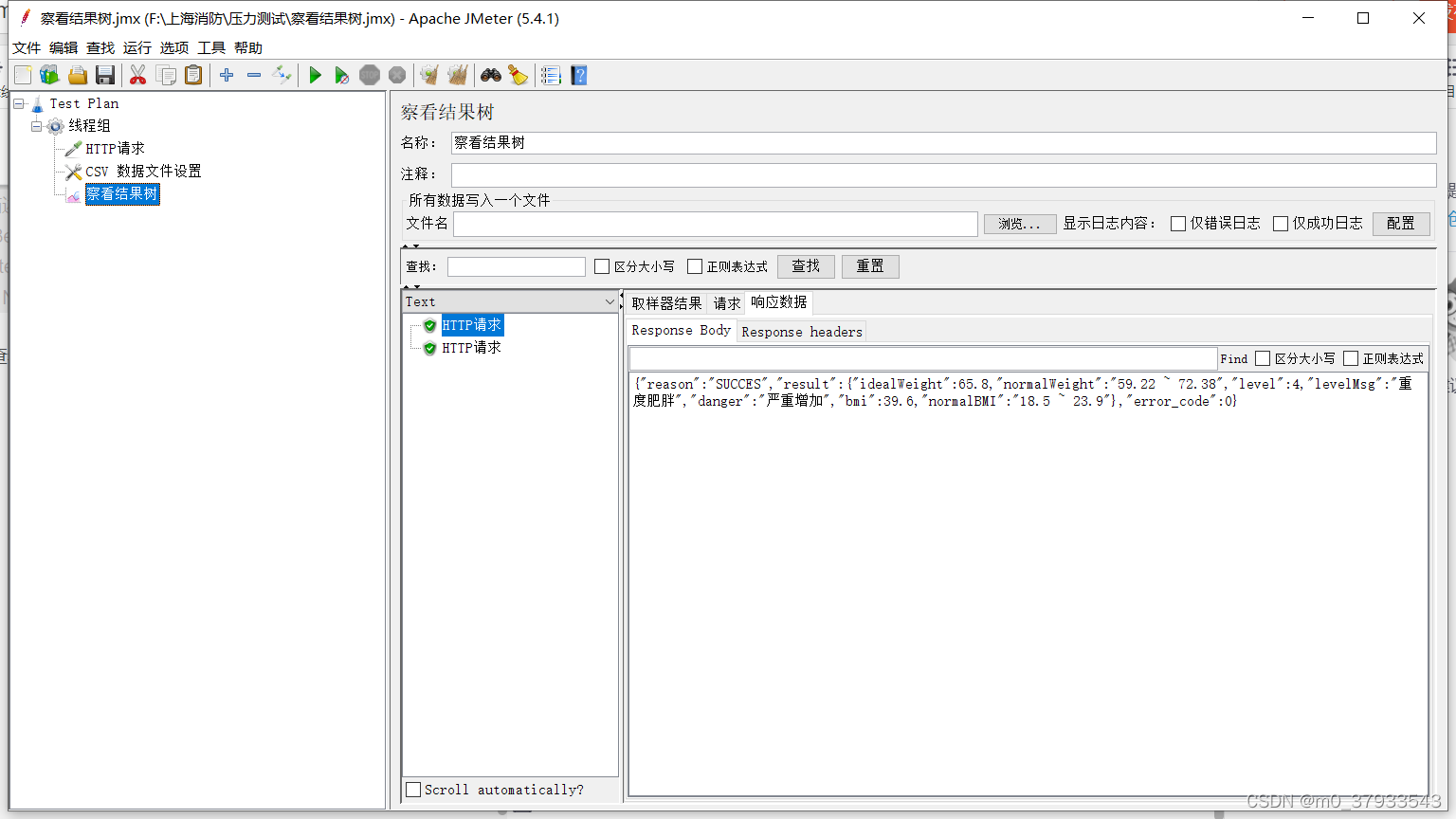Open Search with the binoculars icon
1456x819 pixels.
pos(491,75)
